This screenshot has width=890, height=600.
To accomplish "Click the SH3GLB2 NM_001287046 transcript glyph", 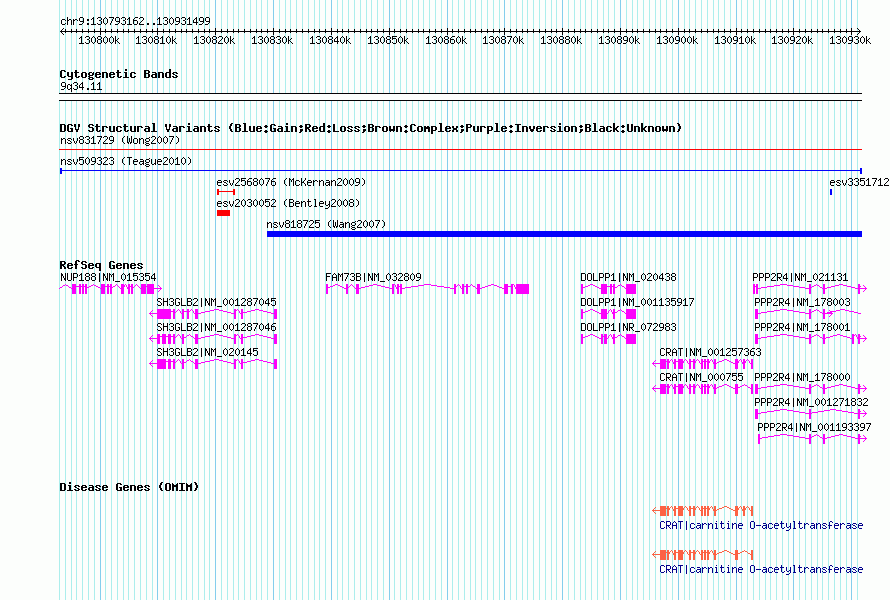I will (x=213, y=339).
